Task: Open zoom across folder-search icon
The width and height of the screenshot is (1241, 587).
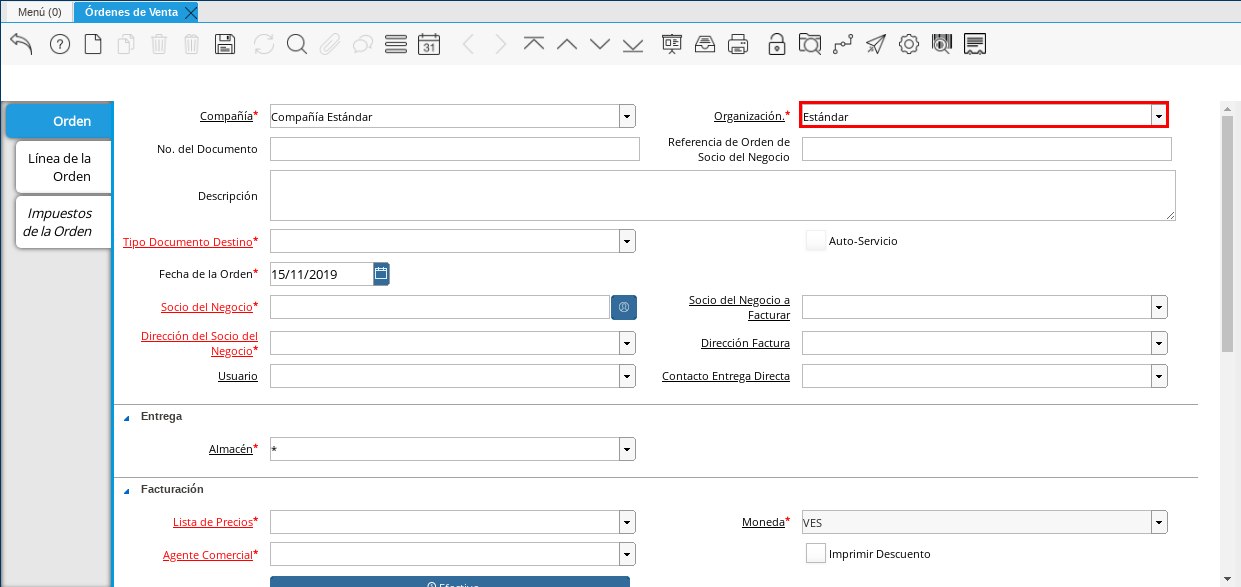Action: tap(809, 44)
